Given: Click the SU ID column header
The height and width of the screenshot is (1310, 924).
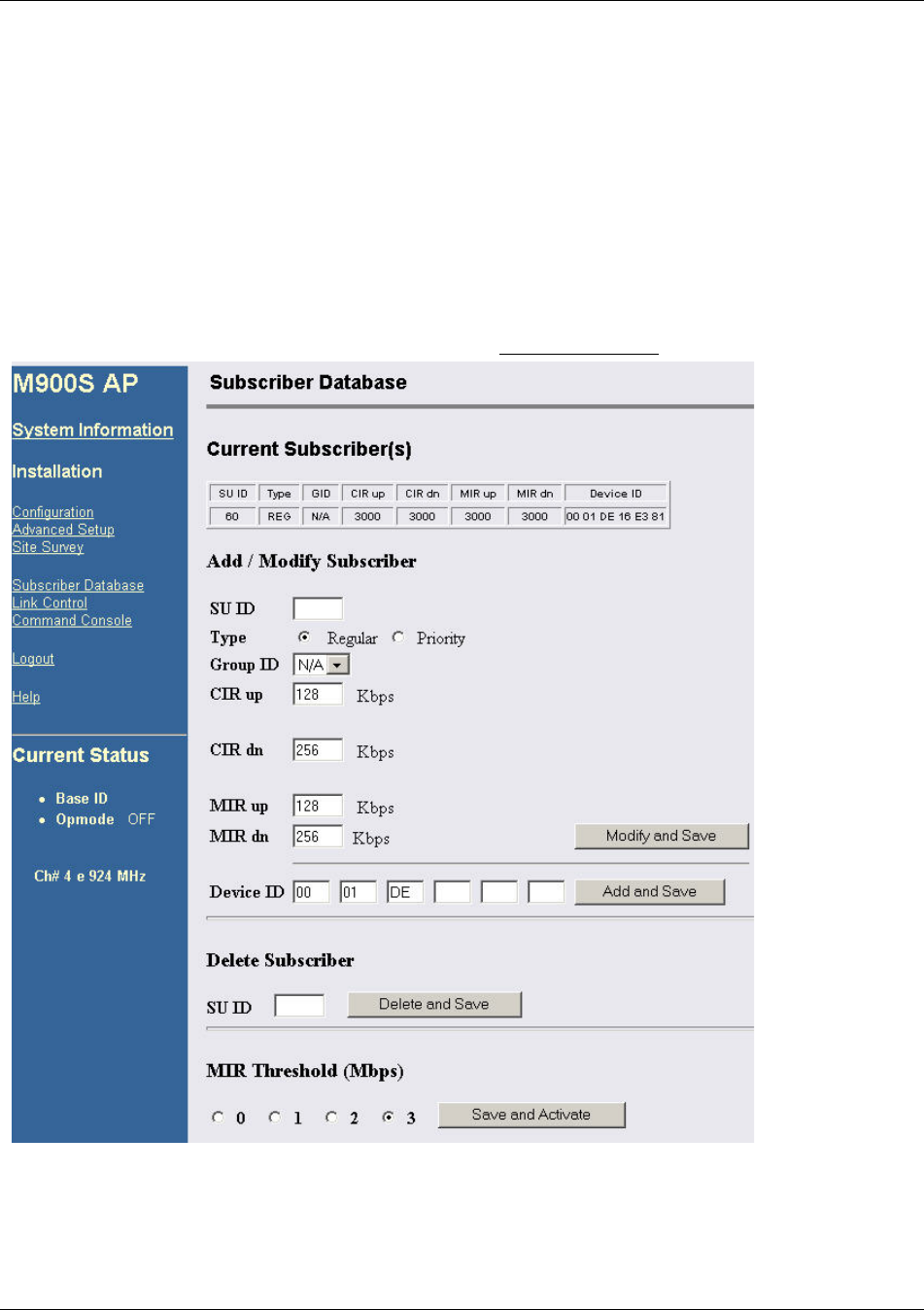Looking at the screenshot, I should pyautogui.click(x=233, y=494).
